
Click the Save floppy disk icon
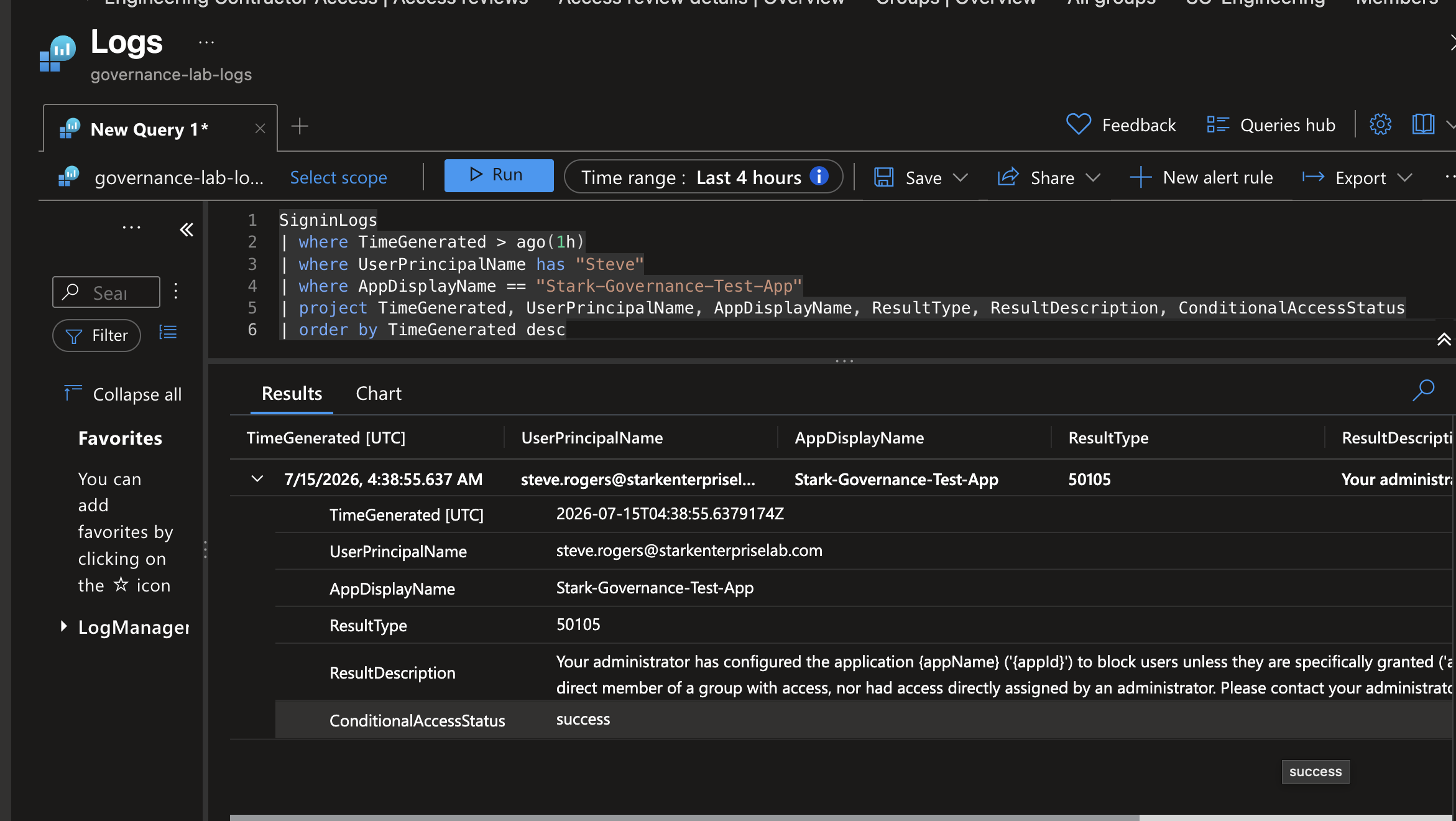(883, 178)
